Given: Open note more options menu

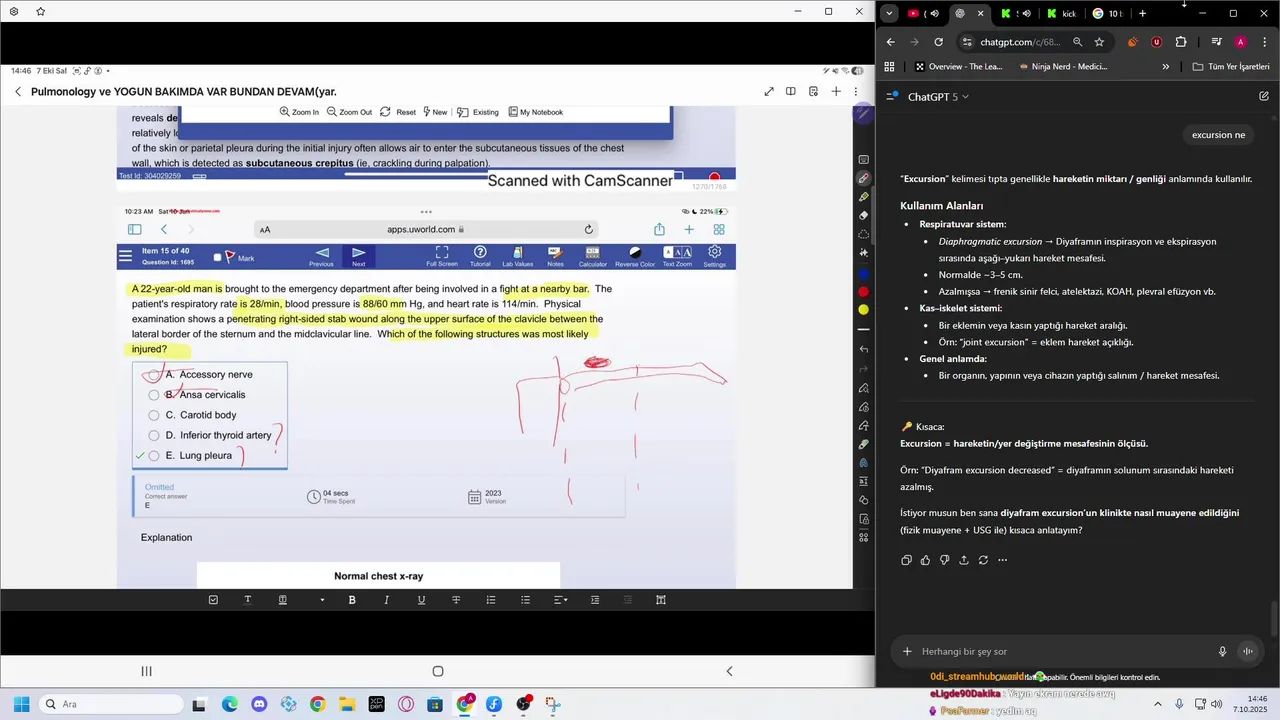Looking at the screenshot, I should coord(857,91).
